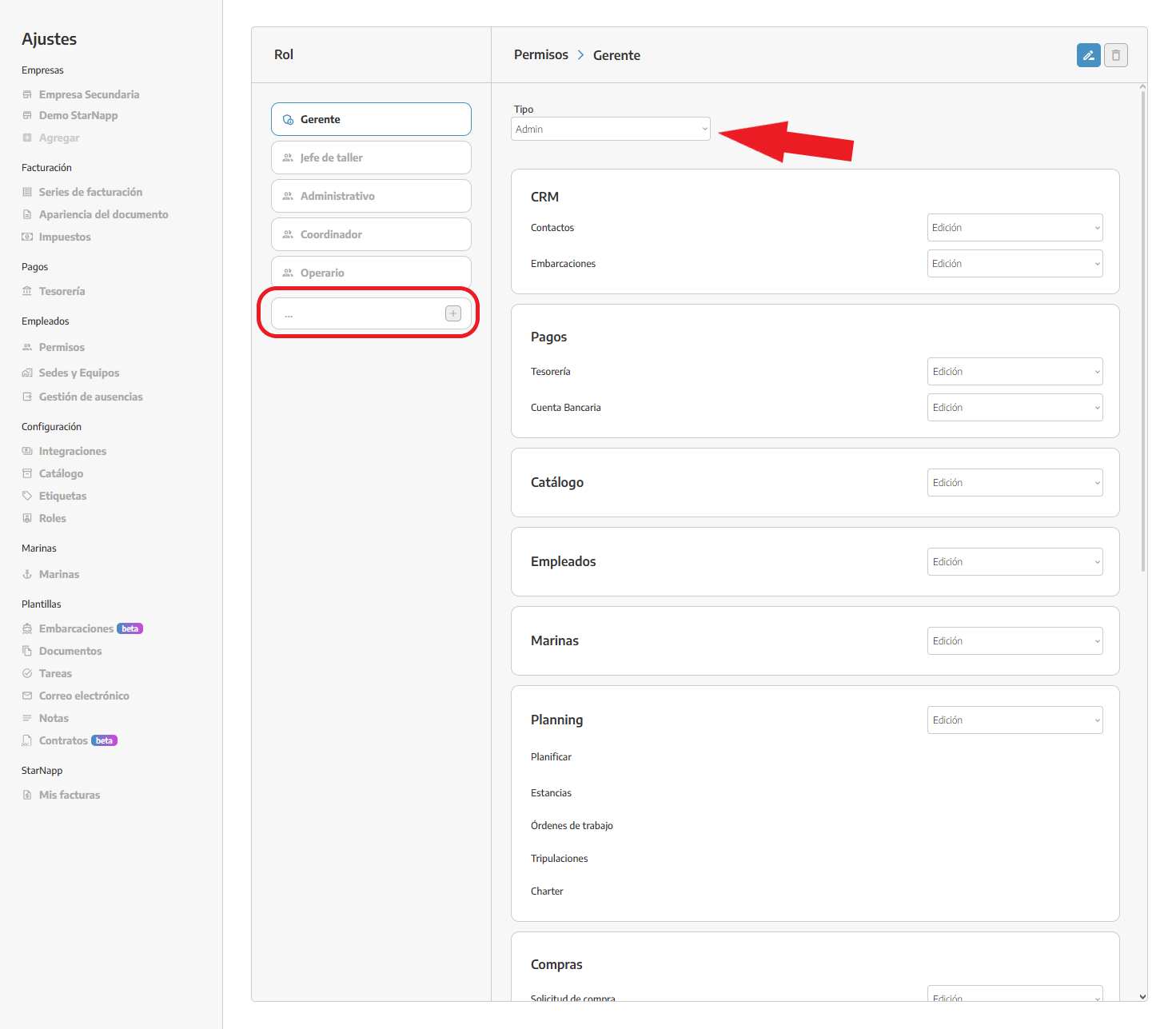Click the scrollbar down arrow in permissions panel

(1142, 996)
